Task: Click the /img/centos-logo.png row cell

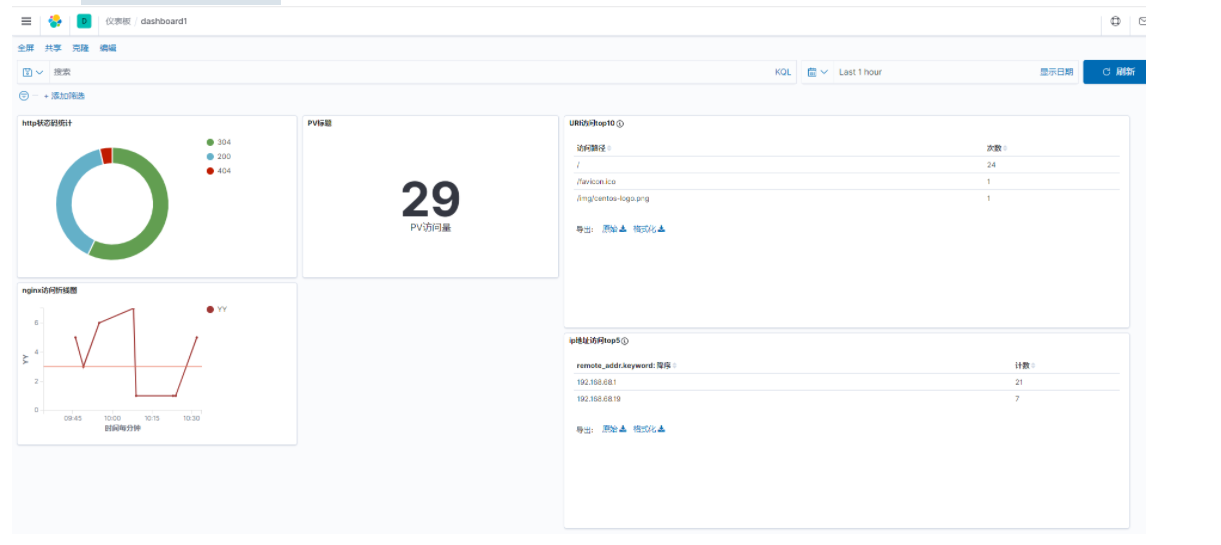Action: [x=613, y=198]
